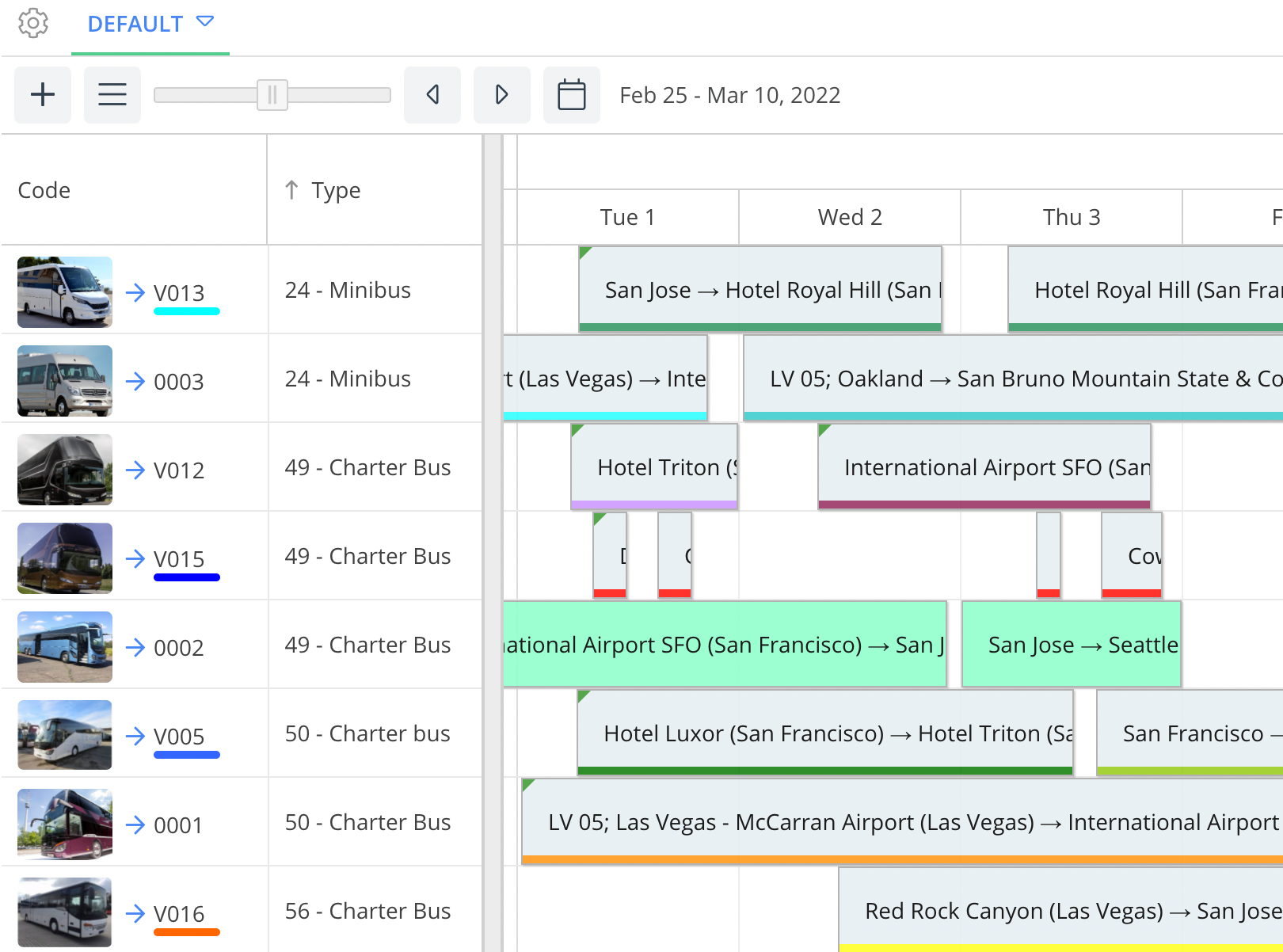Click the arrow icon next to V012

click(x=135, y=470)
